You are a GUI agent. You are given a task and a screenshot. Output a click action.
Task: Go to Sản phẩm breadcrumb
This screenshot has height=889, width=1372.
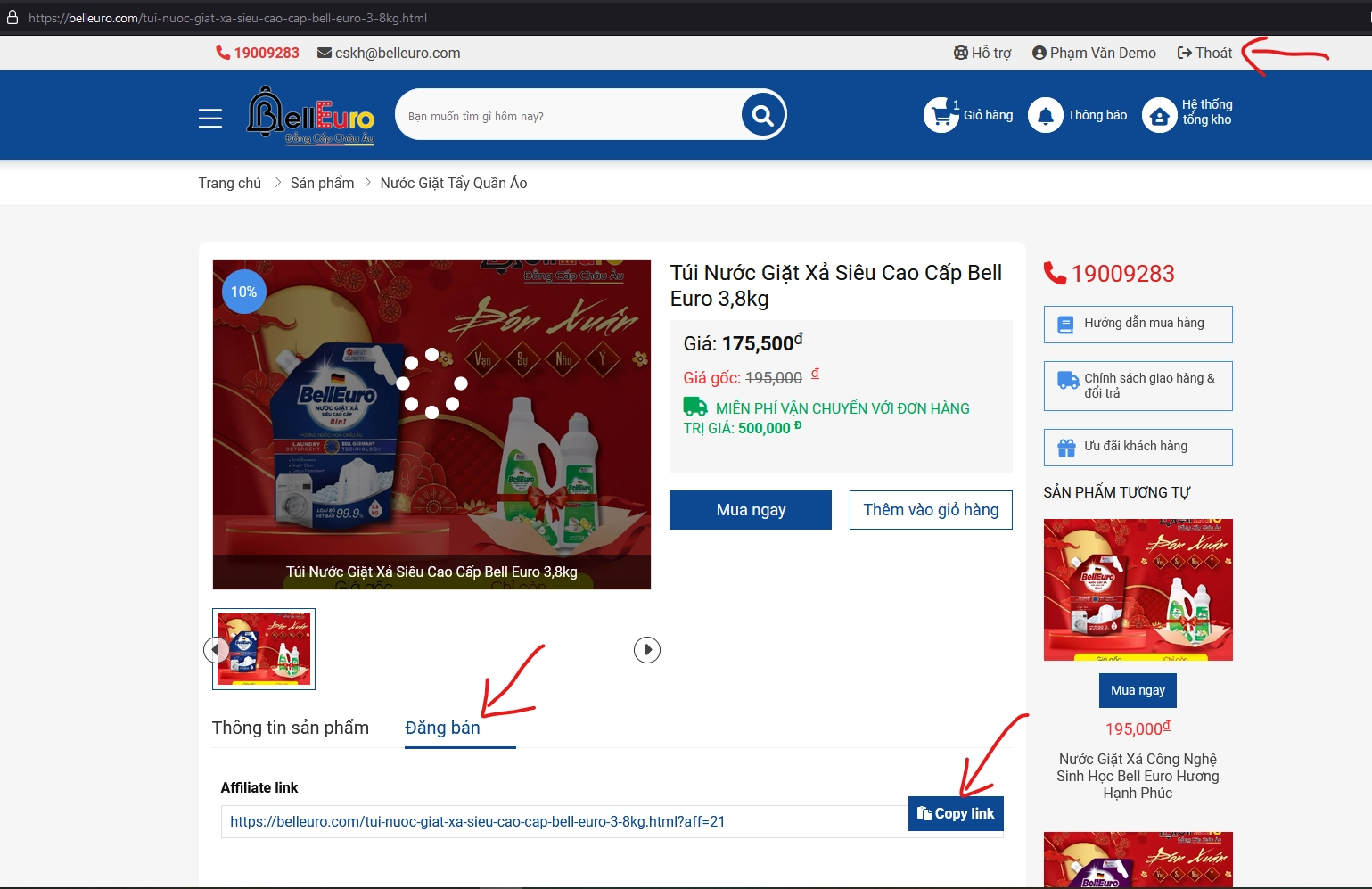(x=322, y=183)
